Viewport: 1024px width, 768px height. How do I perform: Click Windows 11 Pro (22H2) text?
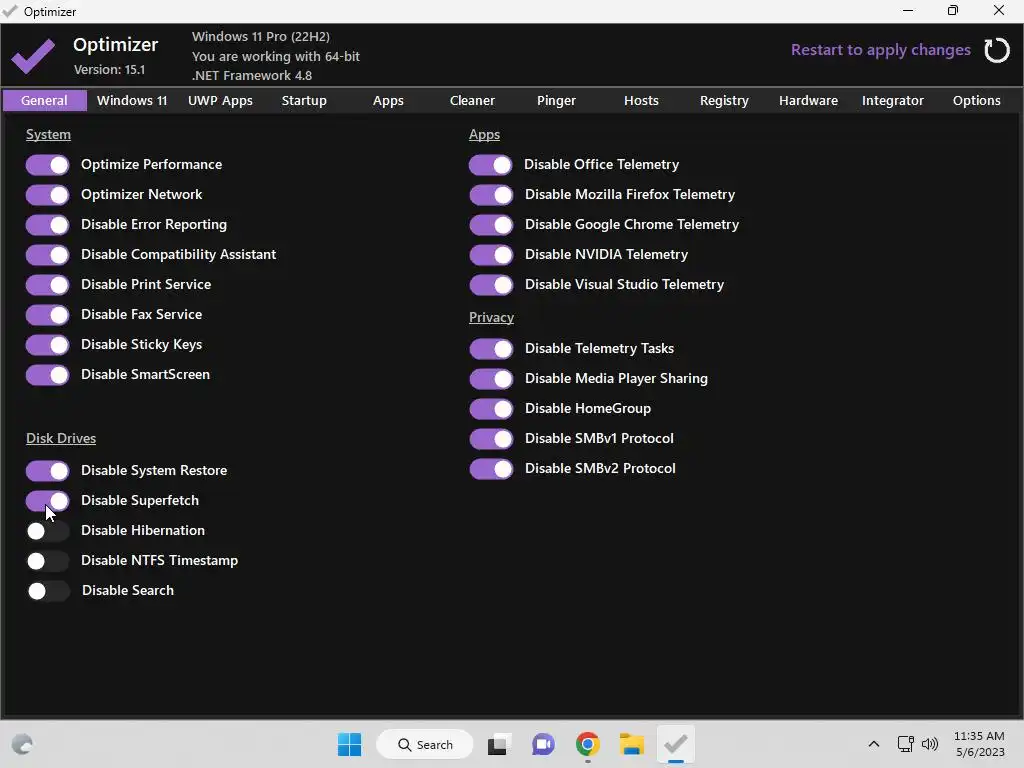(x=261, y=37)
